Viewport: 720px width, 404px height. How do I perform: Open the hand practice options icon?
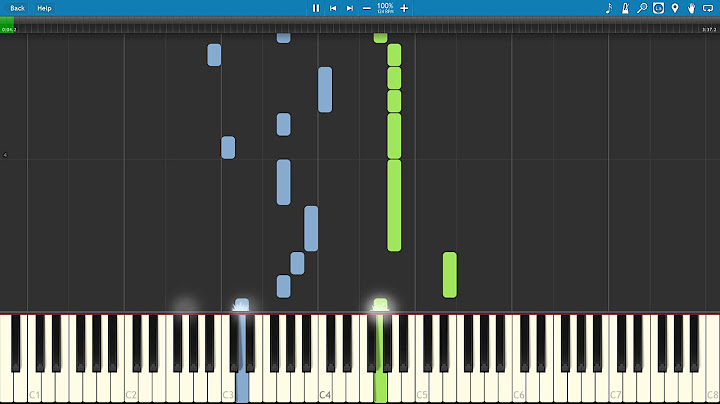(692, 8)
